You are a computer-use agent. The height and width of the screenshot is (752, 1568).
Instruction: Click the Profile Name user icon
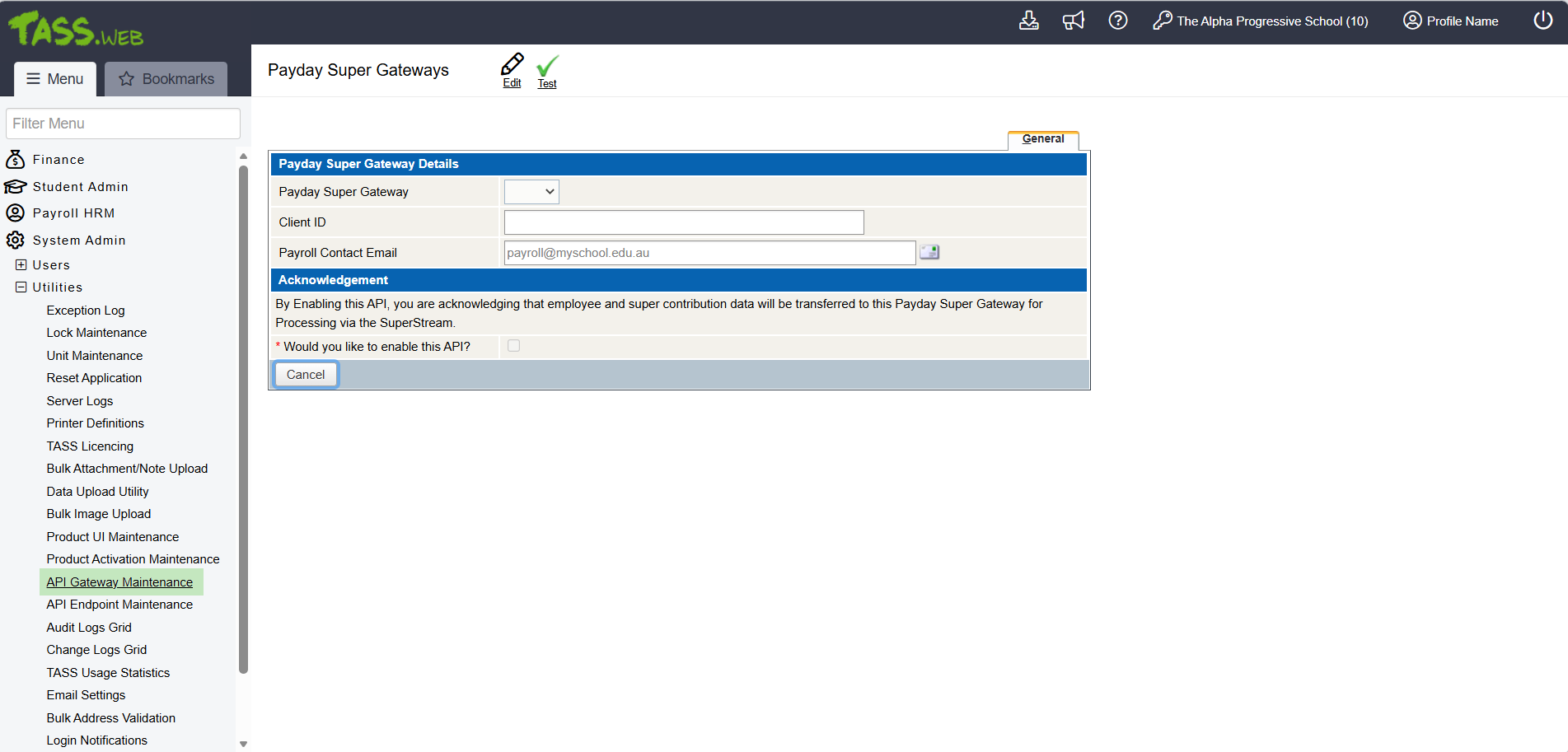(1412, 21)
